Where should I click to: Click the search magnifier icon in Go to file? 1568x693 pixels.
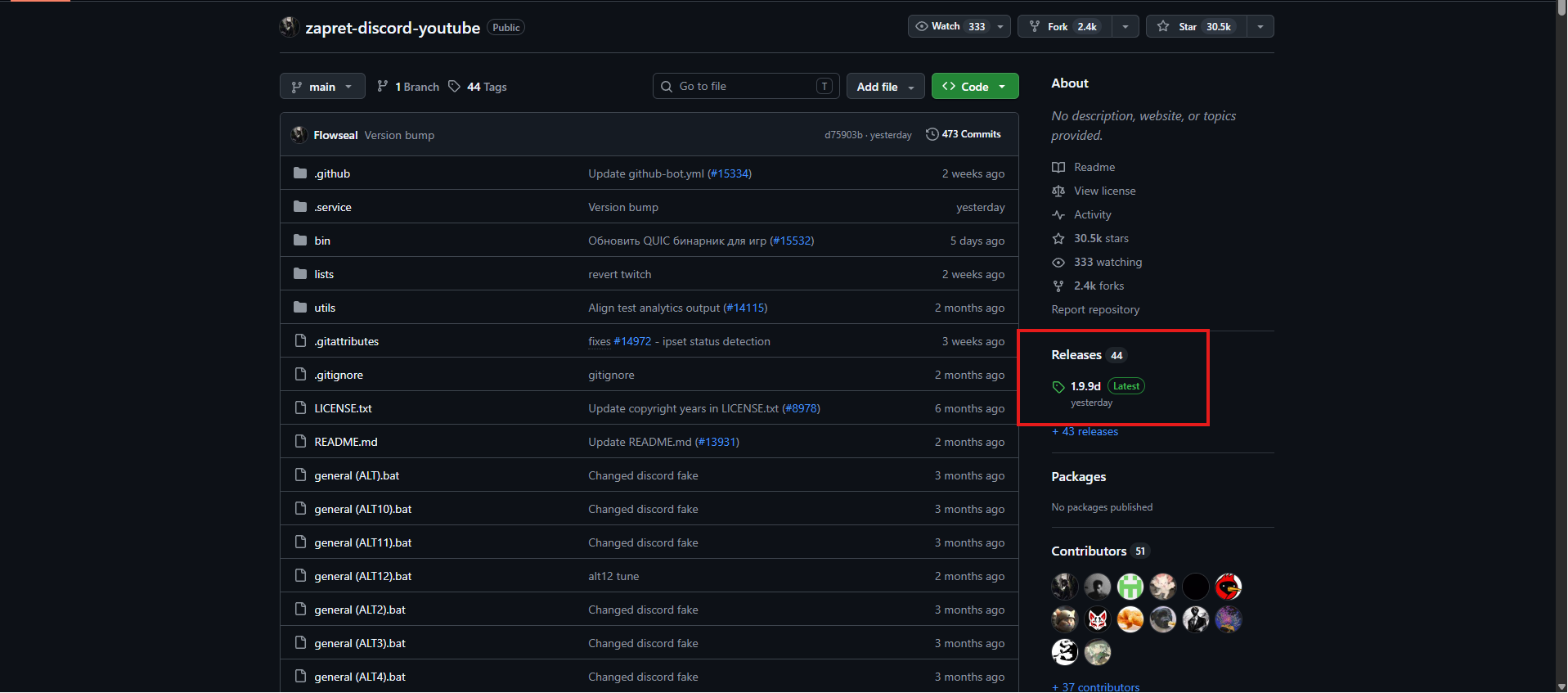667,86
